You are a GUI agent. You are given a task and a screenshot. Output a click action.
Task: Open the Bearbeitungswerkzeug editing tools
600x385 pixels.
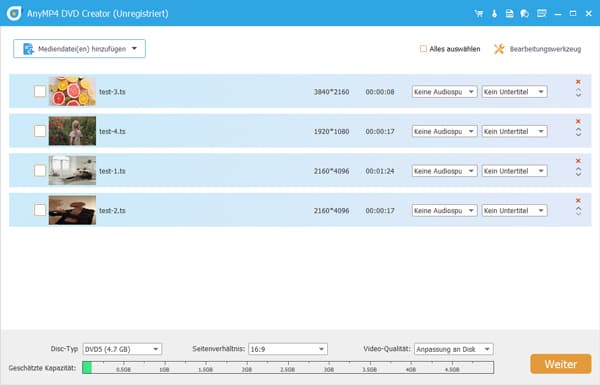point(538,49)
